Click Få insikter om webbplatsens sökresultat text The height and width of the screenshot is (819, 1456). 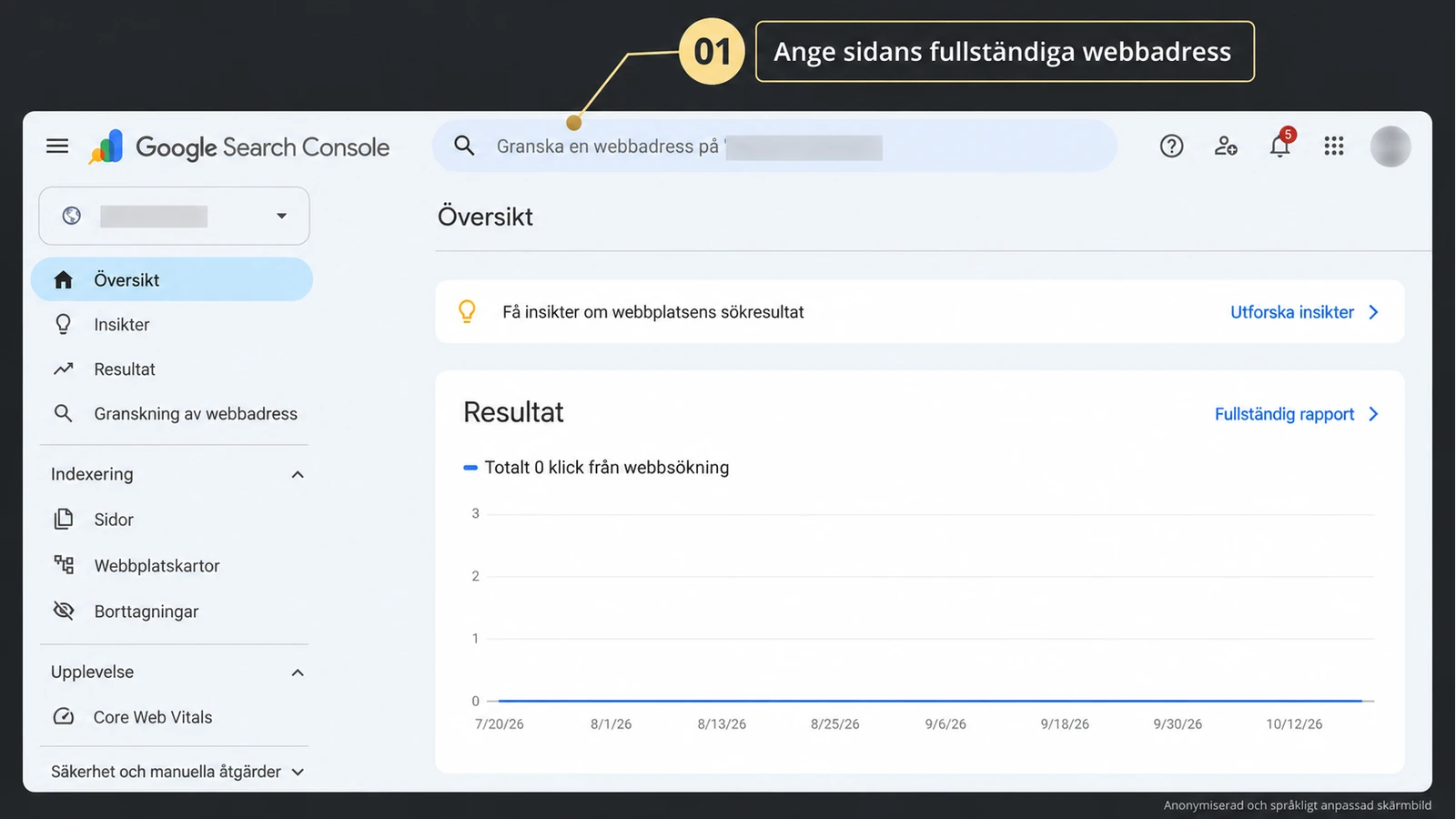pos(653,312)
